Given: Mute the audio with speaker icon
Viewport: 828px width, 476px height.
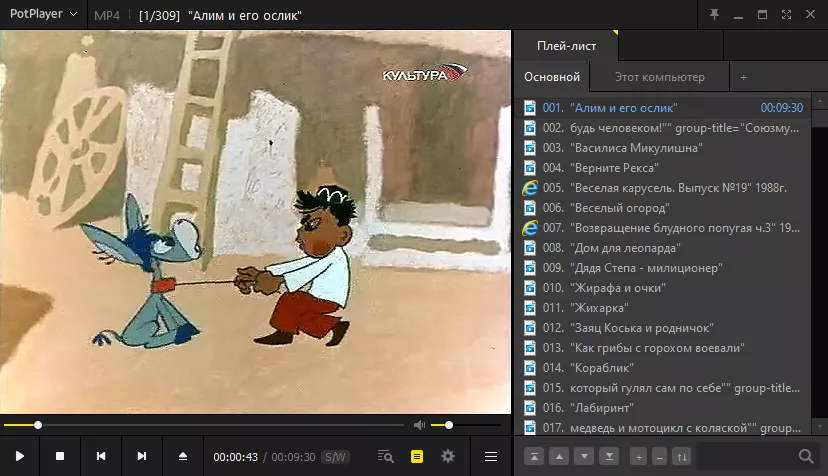Looking at the screenshot, I should tap(420, 425).
